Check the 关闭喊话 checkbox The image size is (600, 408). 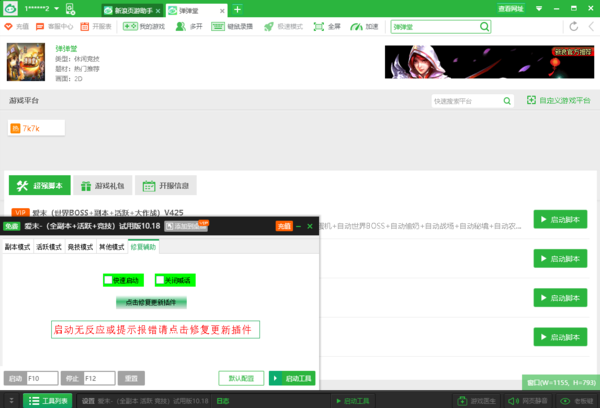[x=160, y=280]
